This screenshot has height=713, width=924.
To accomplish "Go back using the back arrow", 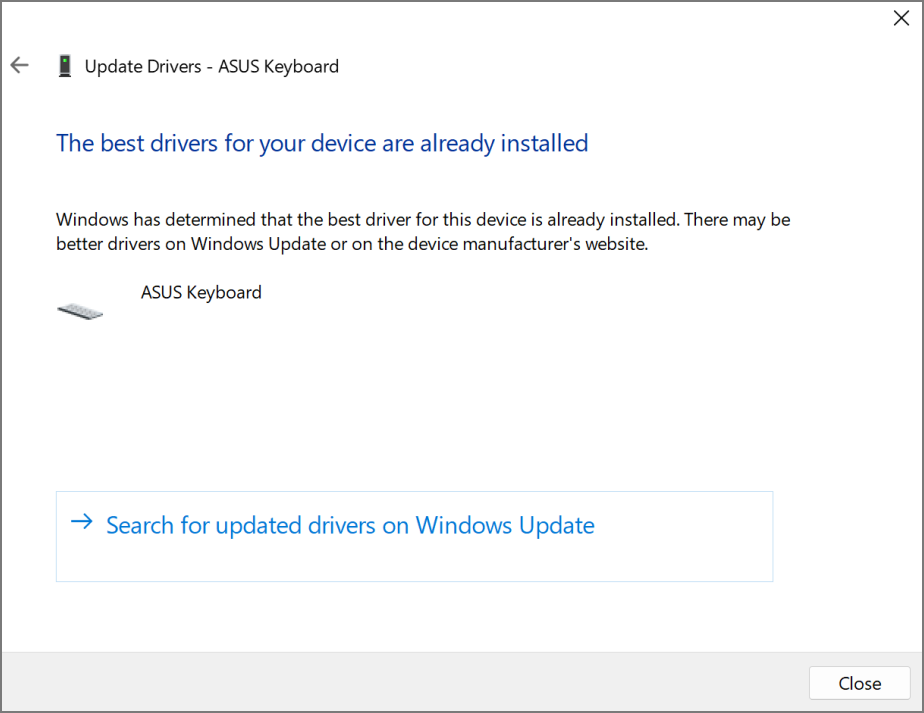I will tap(19, 65).
